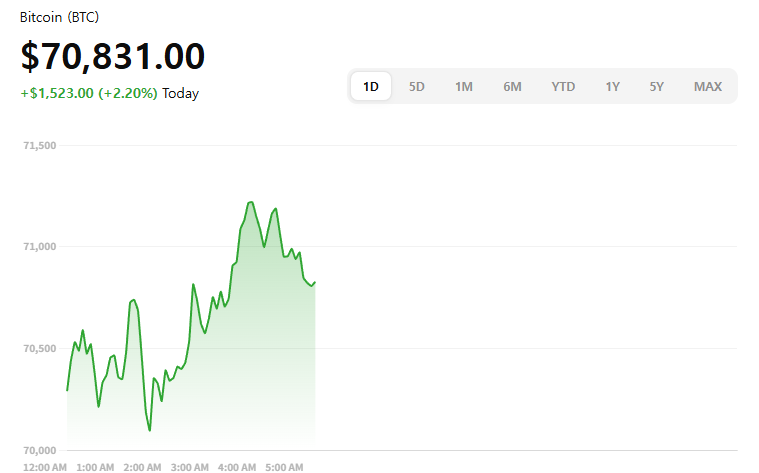Screen dimensions: 759x473
Task: Click the 5:00 AM time axis label
Action: tap(285, 467)
